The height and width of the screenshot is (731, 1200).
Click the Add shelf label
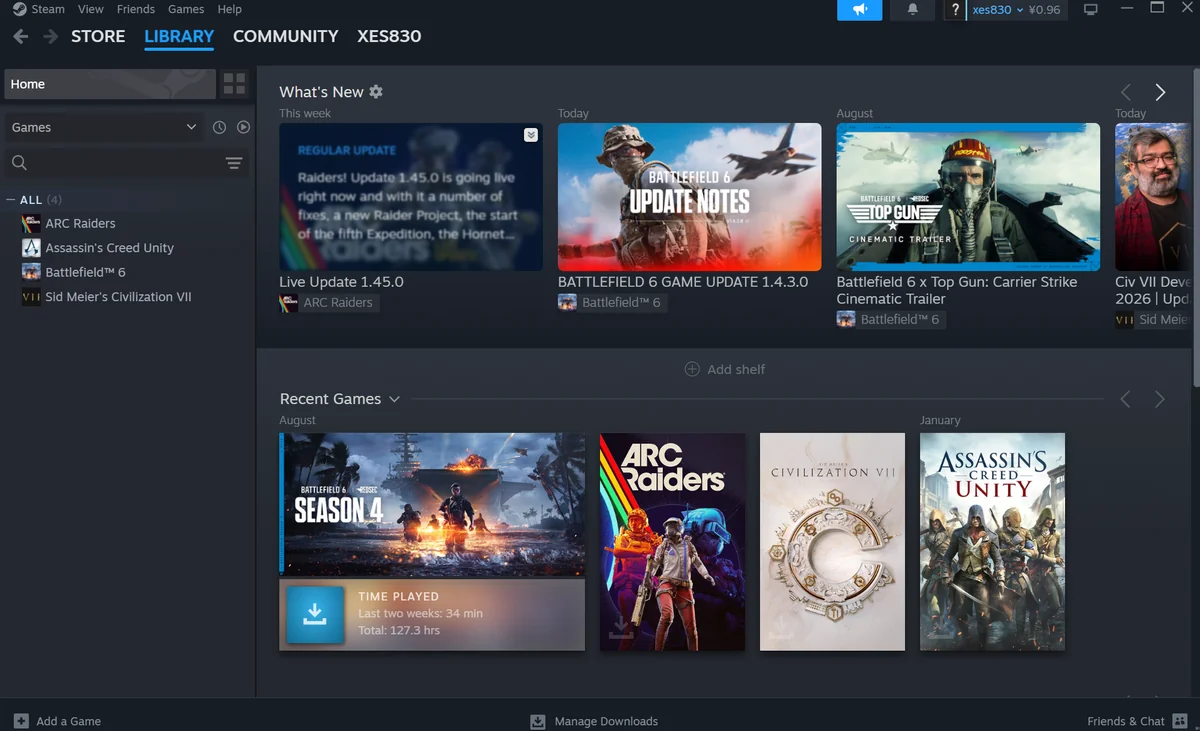(736, 369)
